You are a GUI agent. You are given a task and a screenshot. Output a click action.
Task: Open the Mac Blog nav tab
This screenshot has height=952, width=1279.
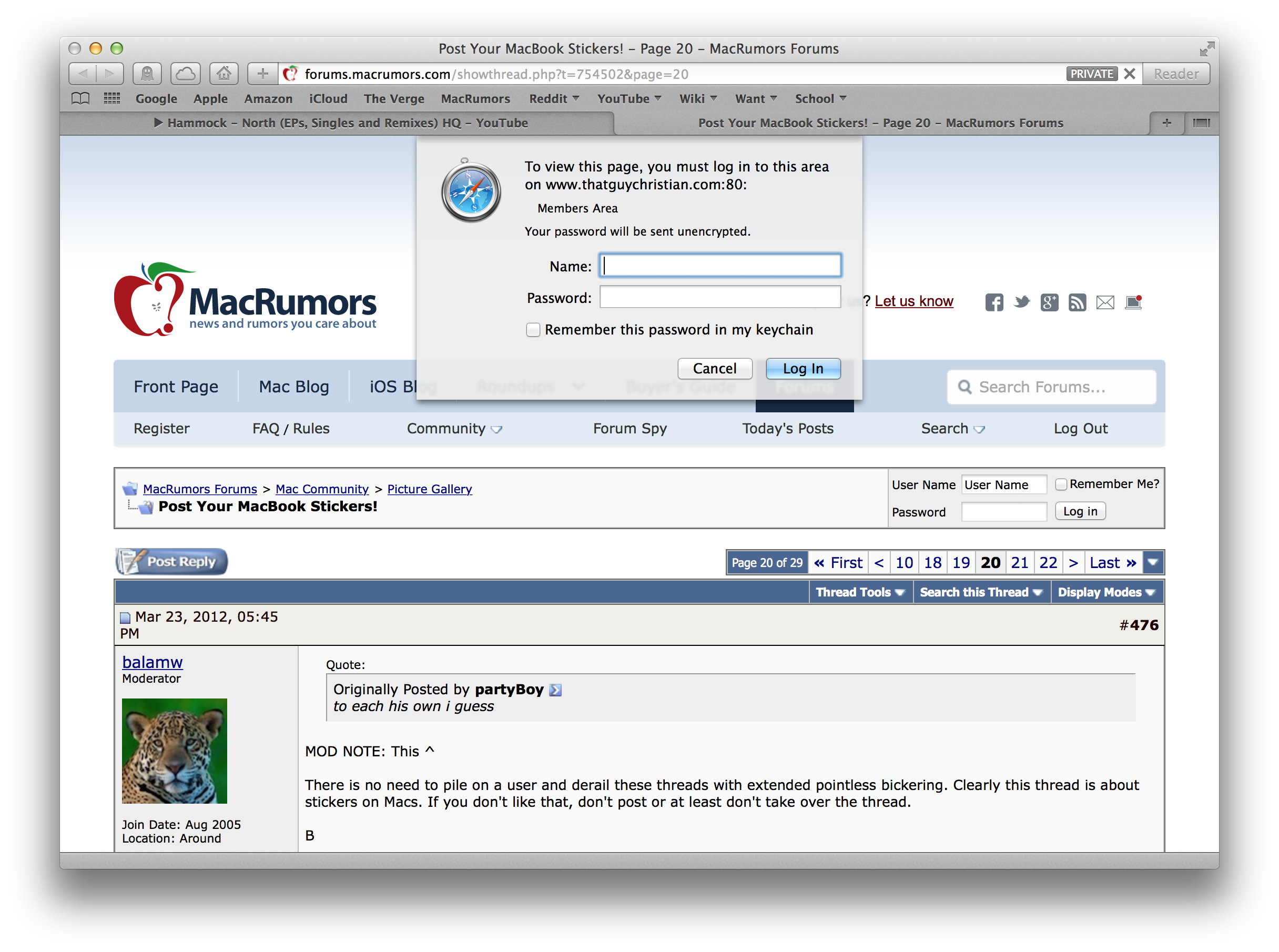294,387
